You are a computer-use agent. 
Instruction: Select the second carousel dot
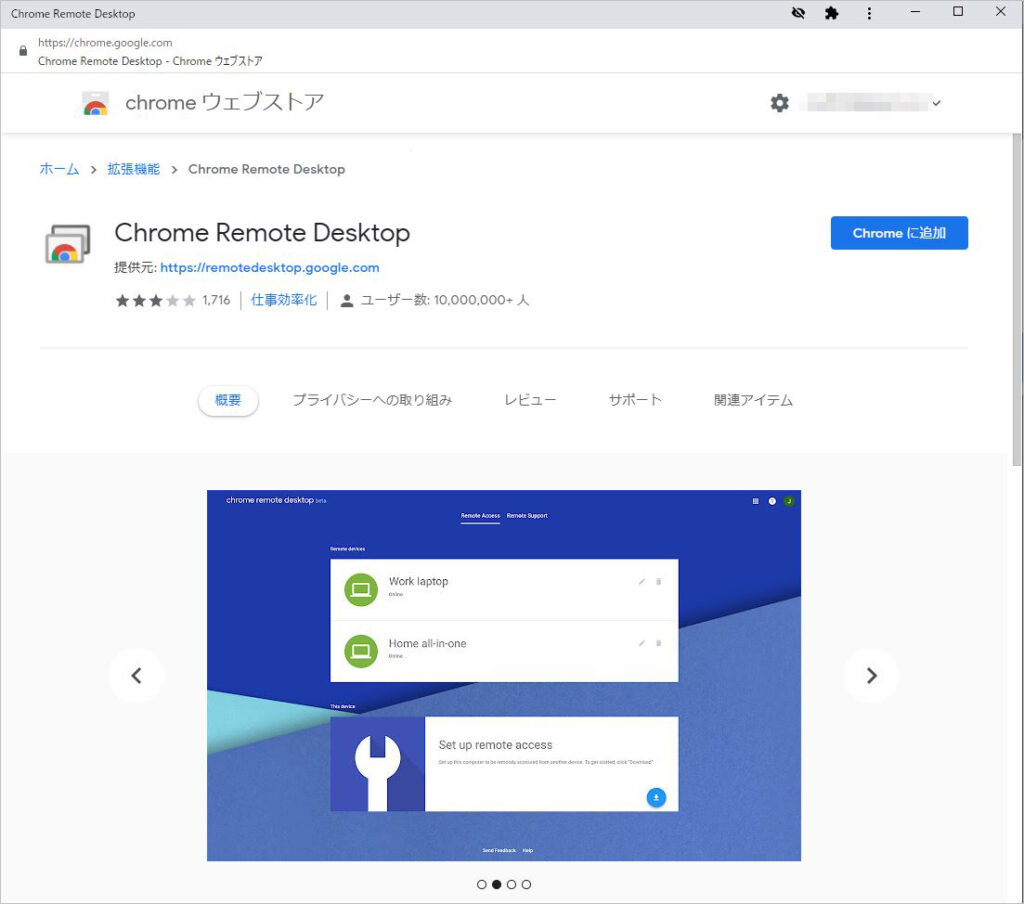[497, 884]
